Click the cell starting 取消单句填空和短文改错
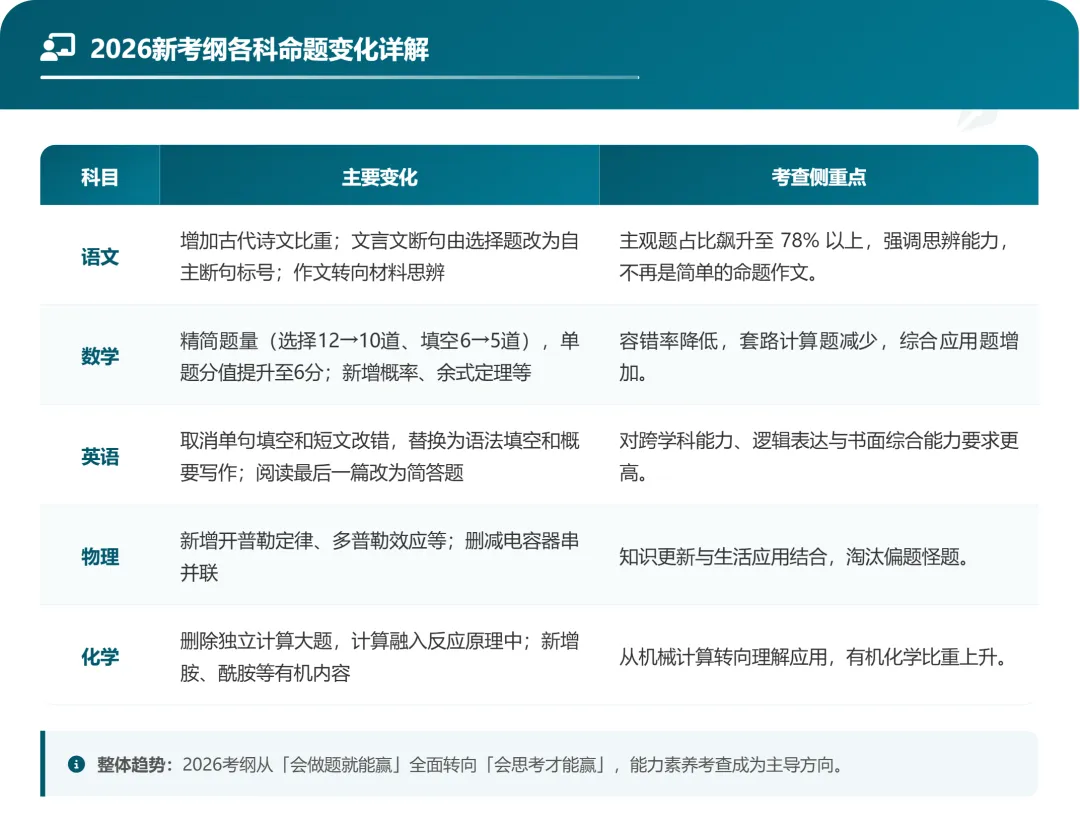The image size is (1080, 833). click(x=380, y=456)
